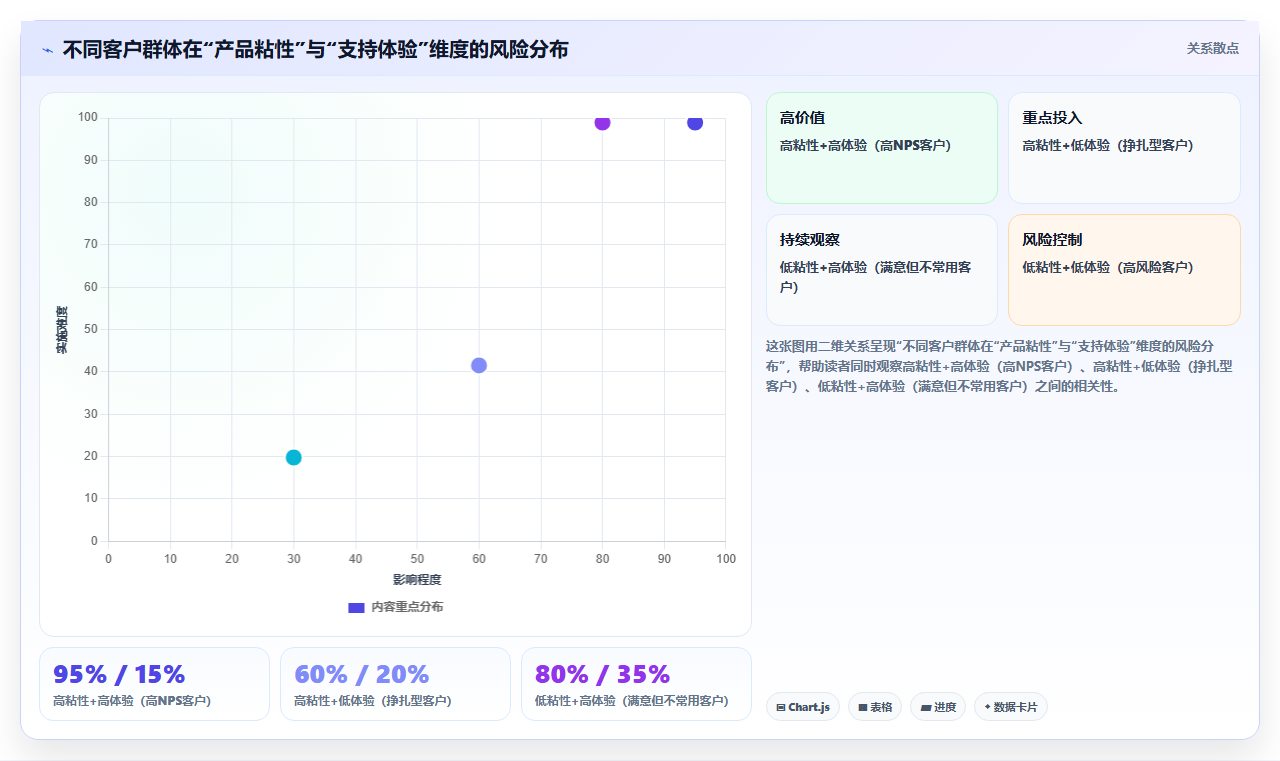Click 高粘性+高体验 text in 高价值 card
Image resolution: width=1280 pixels, height=761 pixels.
click(x=866, y=146)
